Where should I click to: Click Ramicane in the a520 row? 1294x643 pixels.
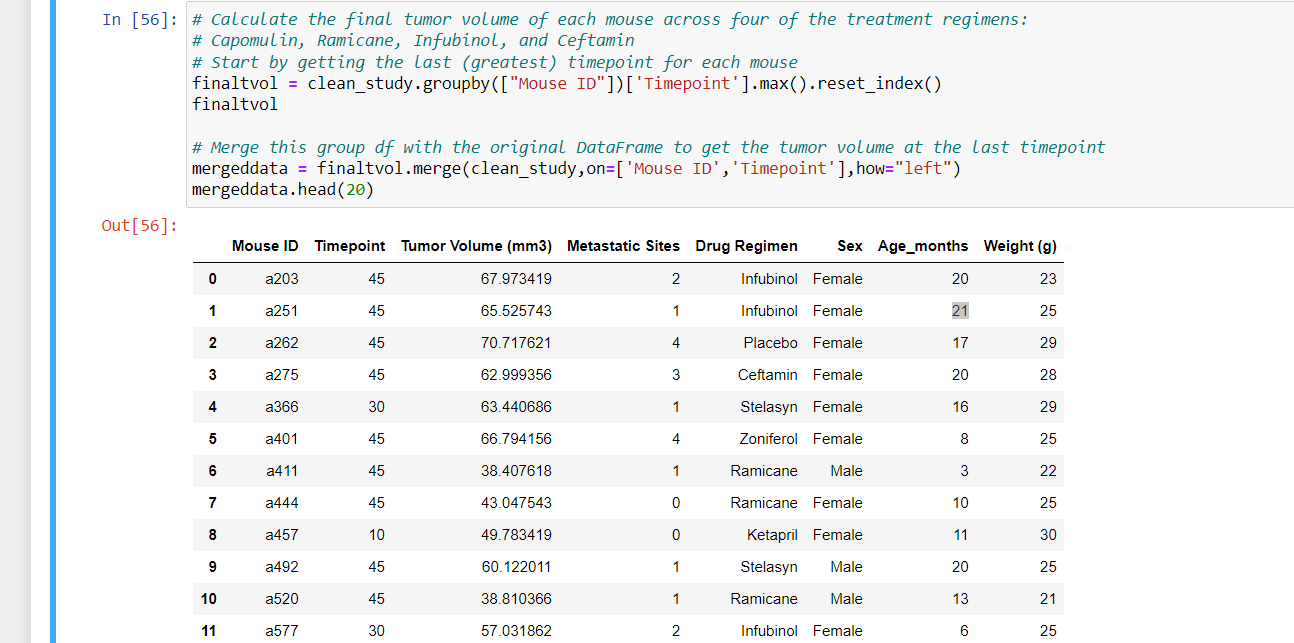click(x=764, y=599)
